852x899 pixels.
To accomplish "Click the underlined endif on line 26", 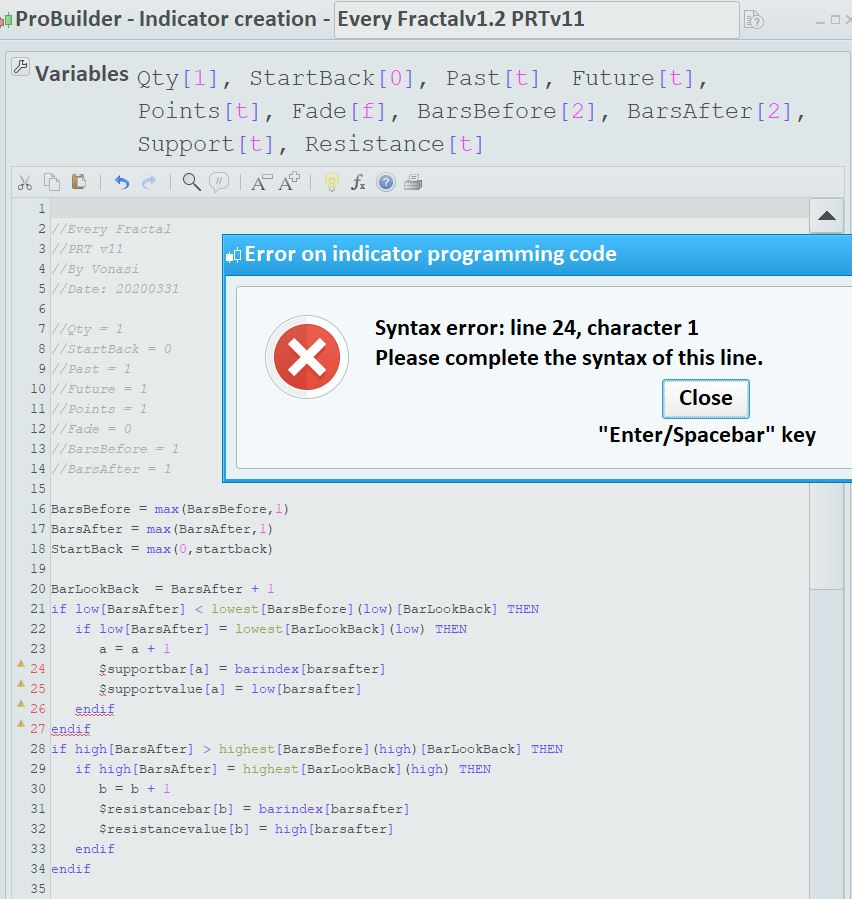I will click(x=95, y=709).
